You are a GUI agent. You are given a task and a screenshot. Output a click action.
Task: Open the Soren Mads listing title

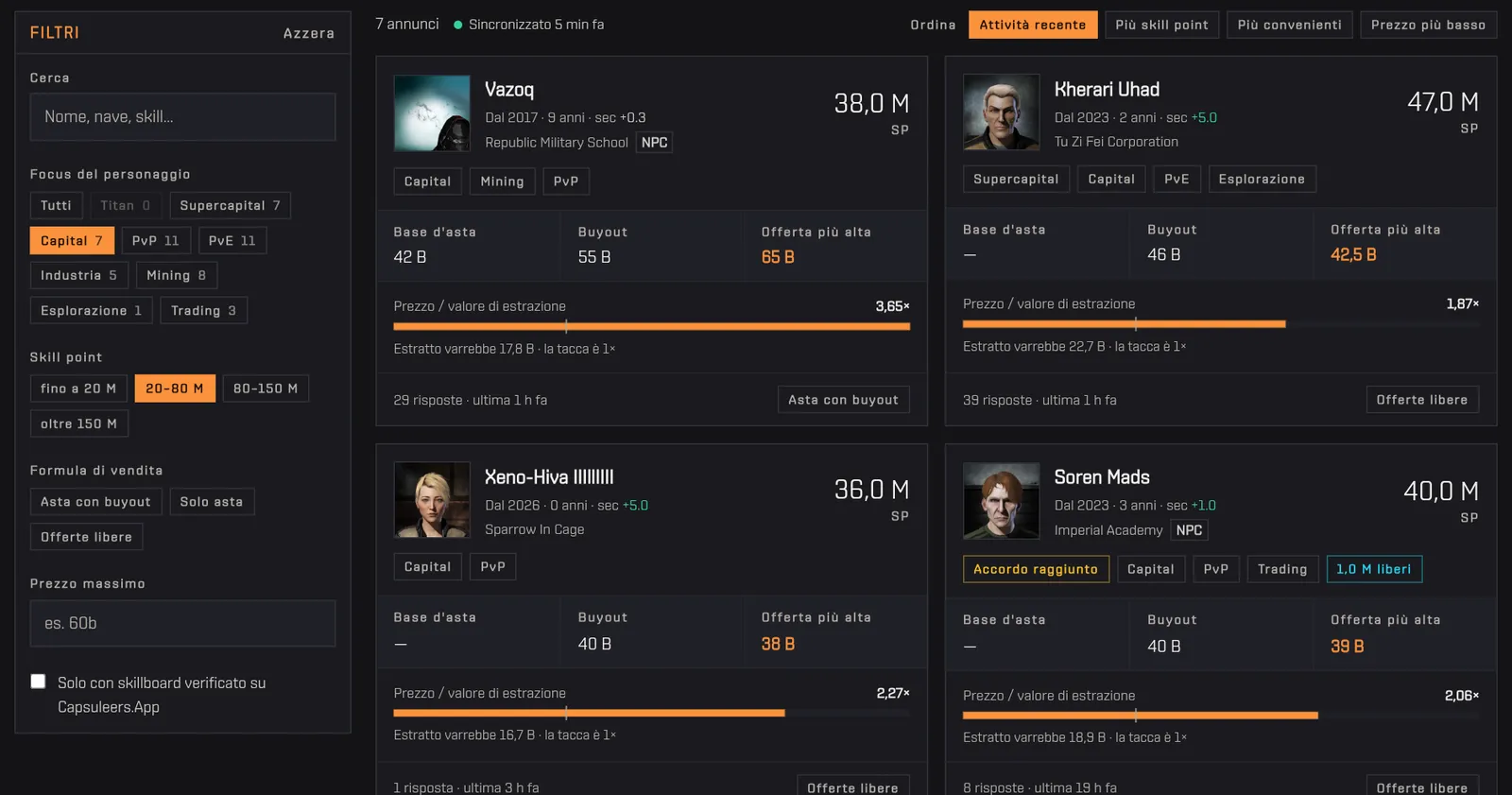click(1102, 477)
